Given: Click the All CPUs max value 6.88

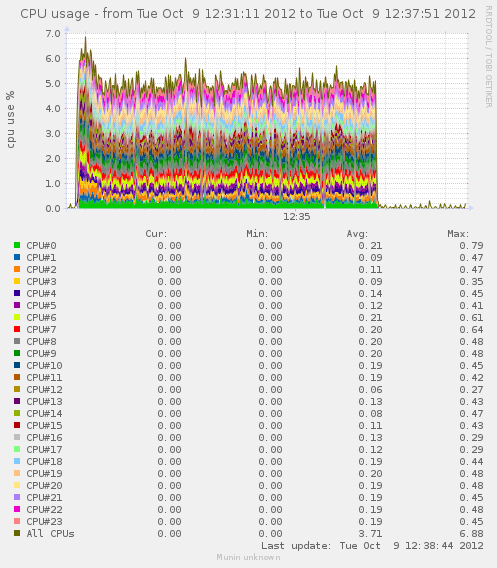Looking at the screenshot, I should pyautogui.click(x=471, y=534).
